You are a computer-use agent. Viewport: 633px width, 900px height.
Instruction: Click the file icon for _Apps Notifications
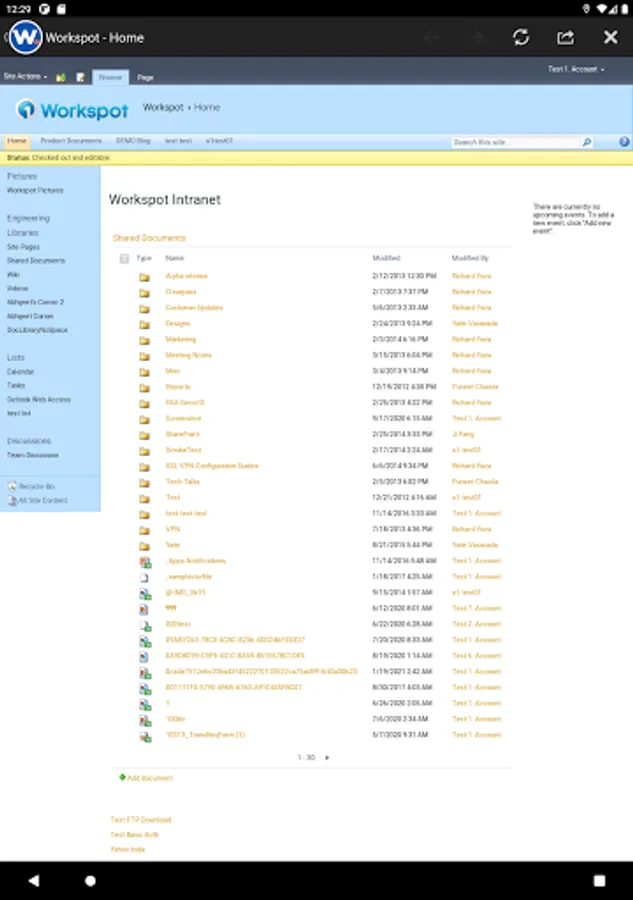(145, 561)
